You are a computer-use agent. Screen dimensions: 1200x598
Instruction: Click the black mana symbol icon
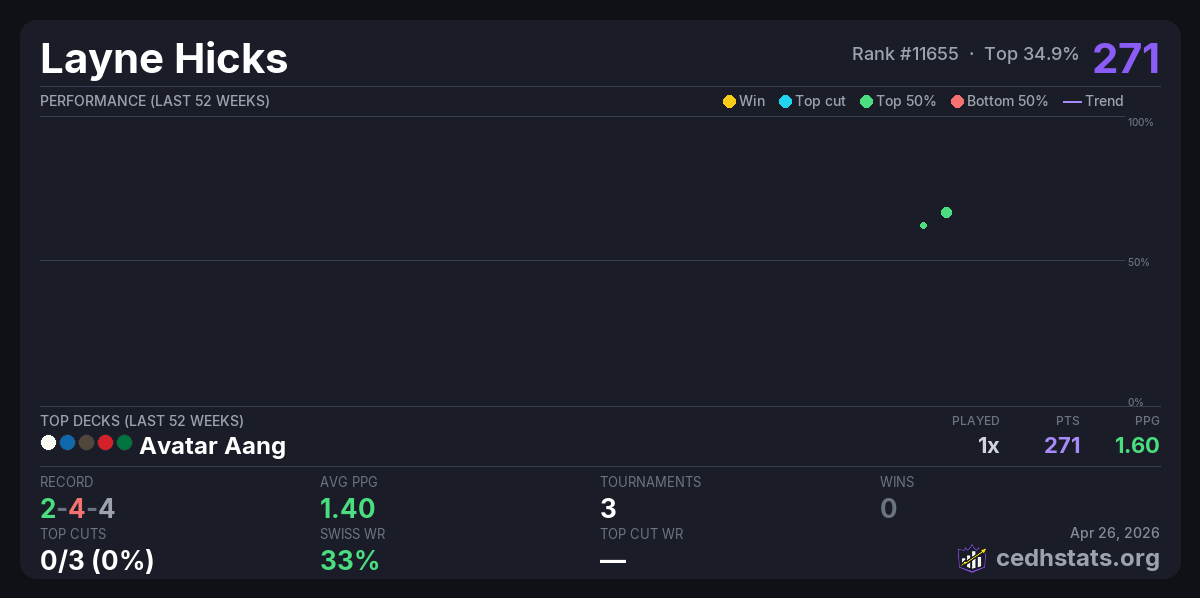point(86,442)
